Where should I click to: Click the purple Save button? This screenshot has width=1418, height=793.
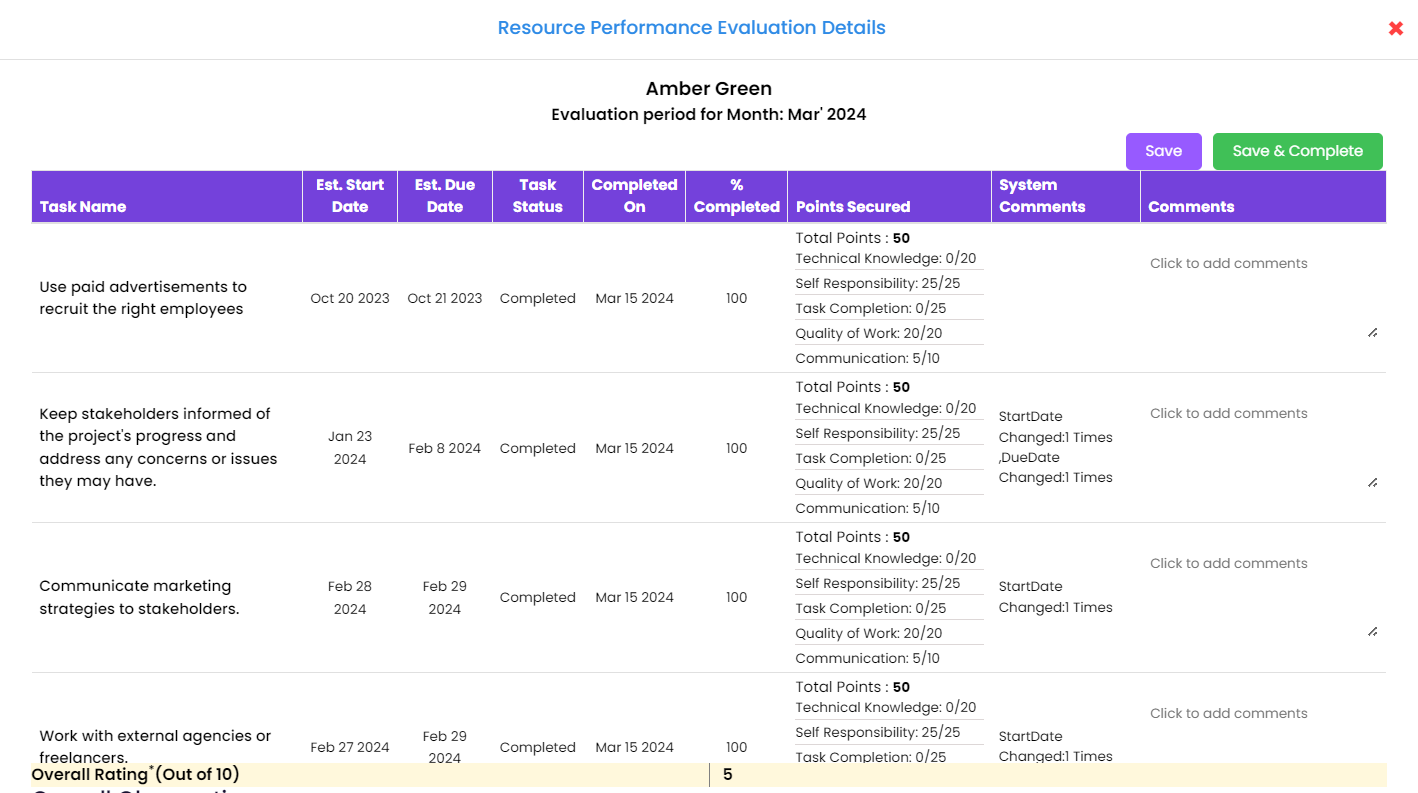click(x=1163, y=151)
